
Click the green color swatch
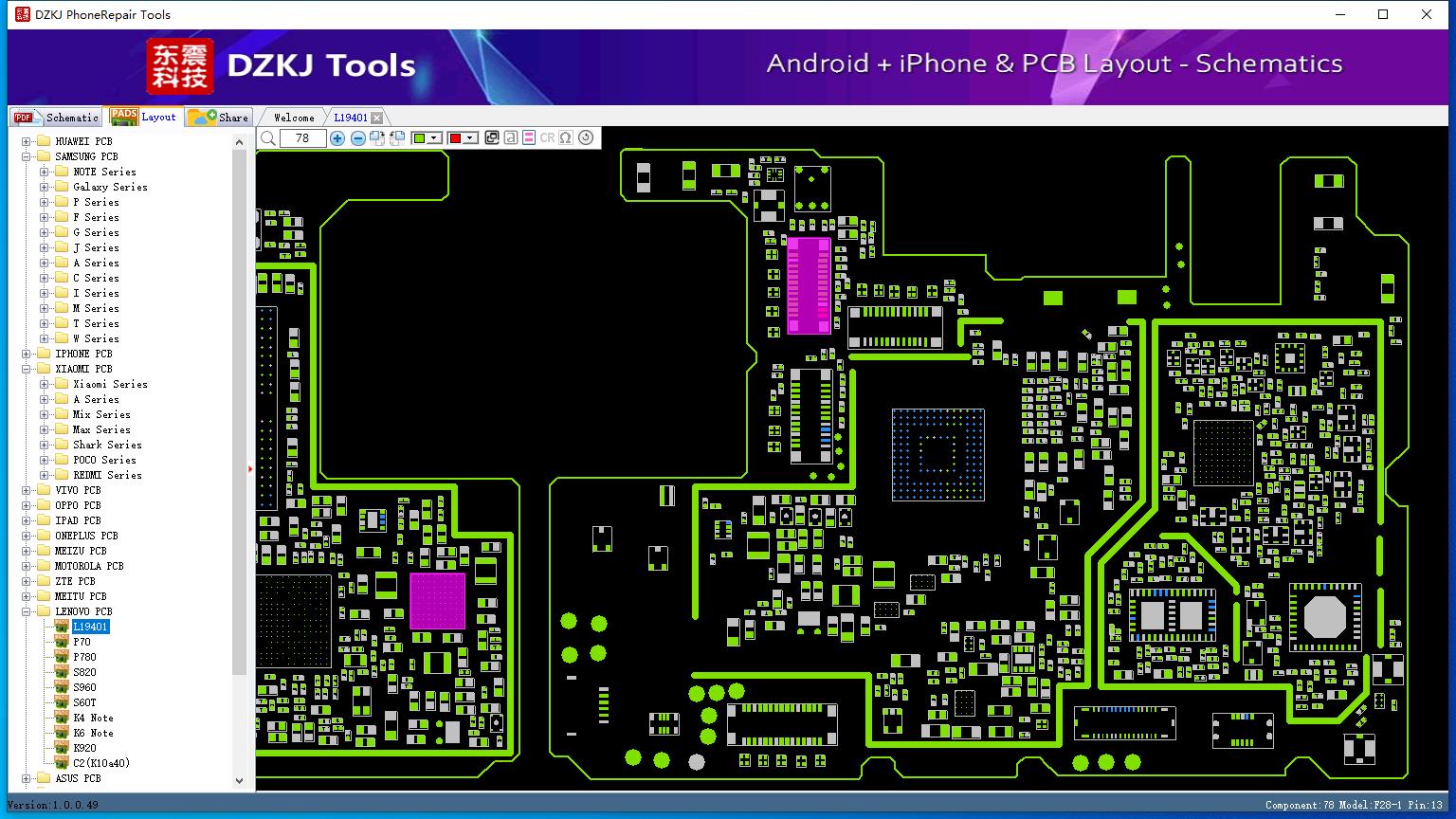(x=420, y=138)
